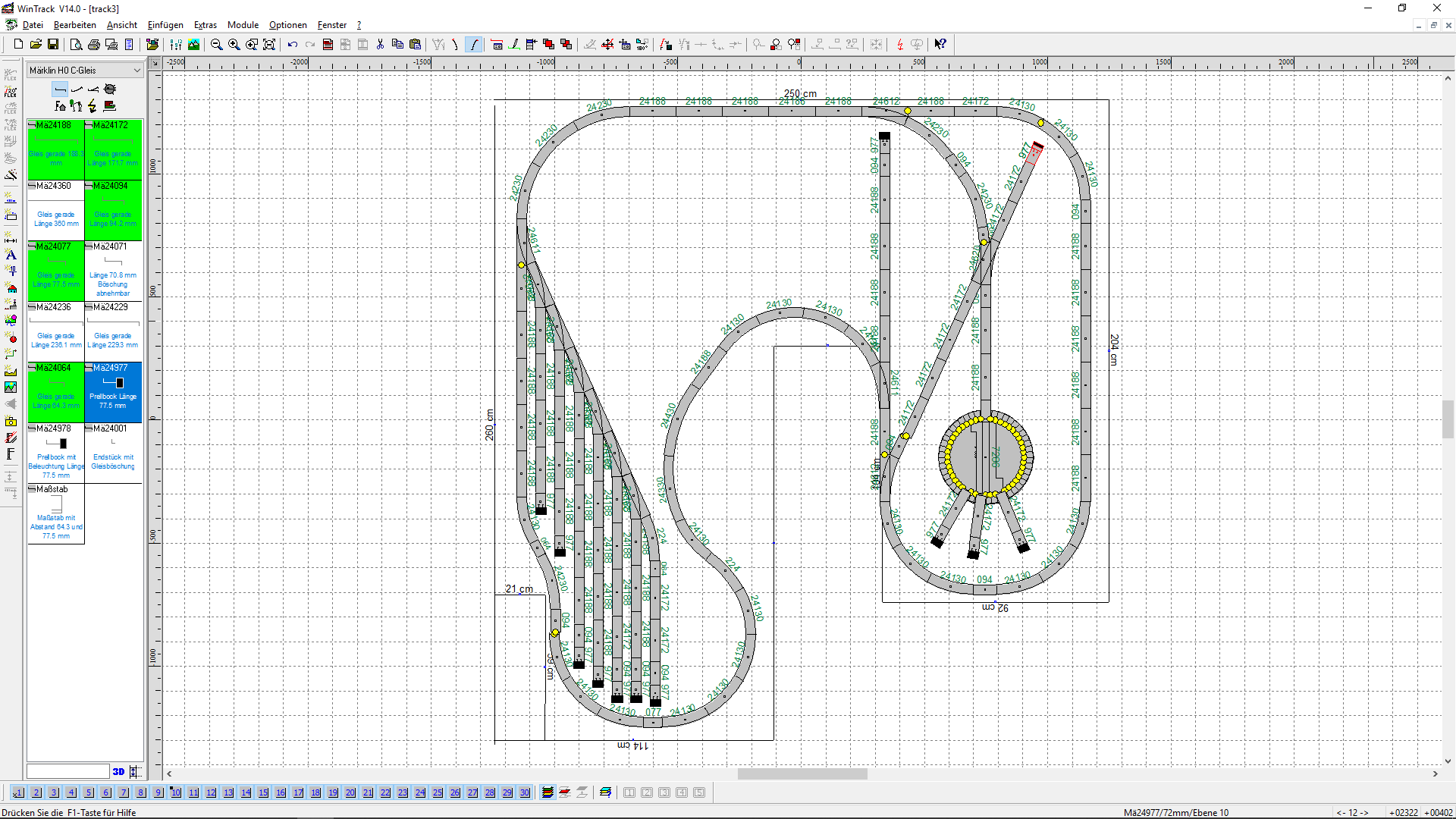Toggle layer 1 visibility button
Screen dimensions: 1456x819
pos(19,792)
